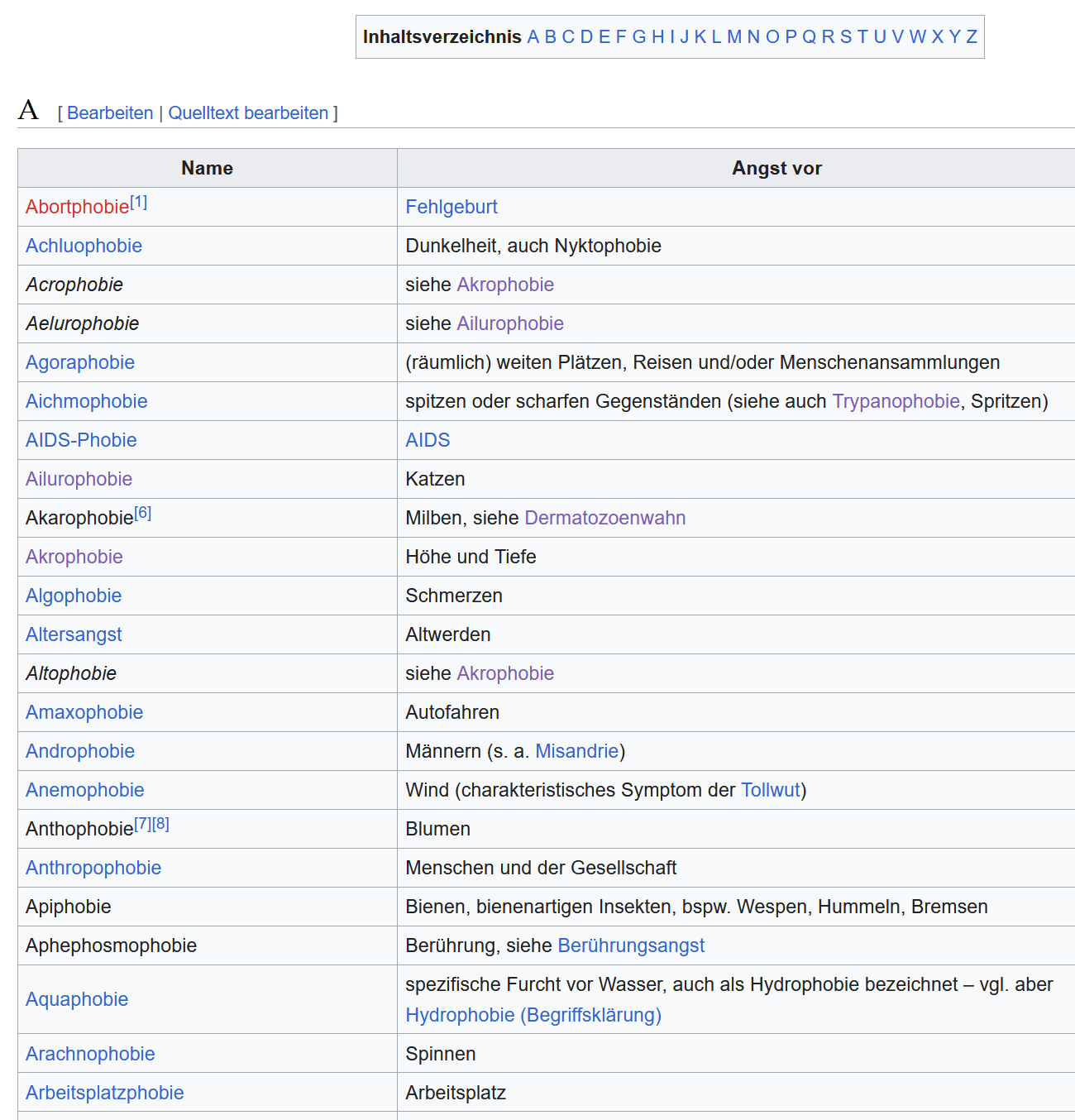Open the Dermatozoenwahn link
Screen dimensions: 1075x1120
click(x=604, y=519)
